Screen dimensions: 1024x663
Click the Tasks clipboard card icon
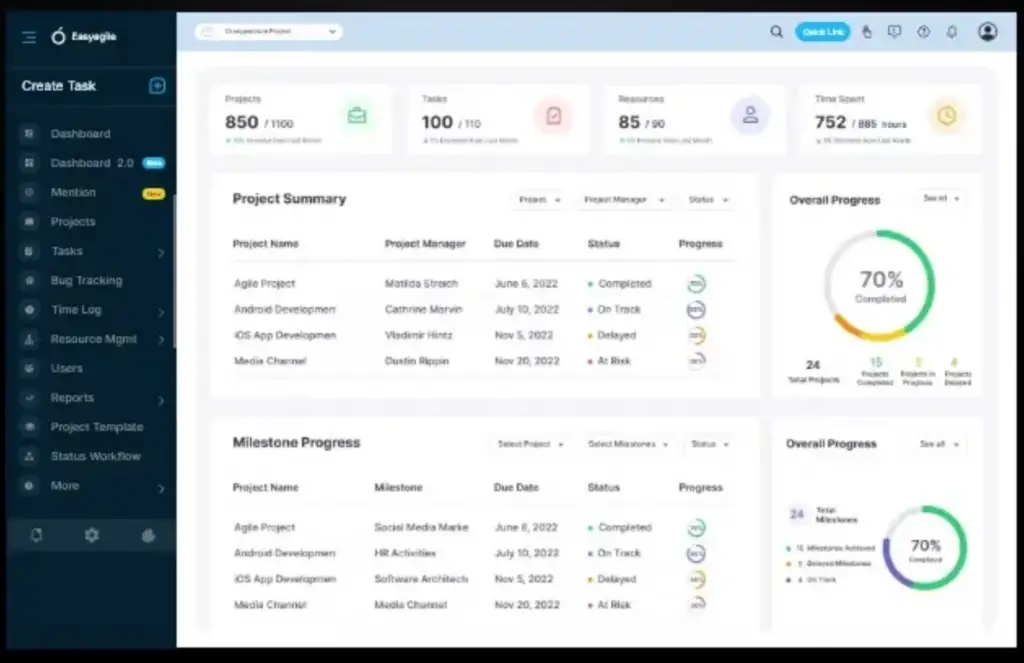[554, 116]
